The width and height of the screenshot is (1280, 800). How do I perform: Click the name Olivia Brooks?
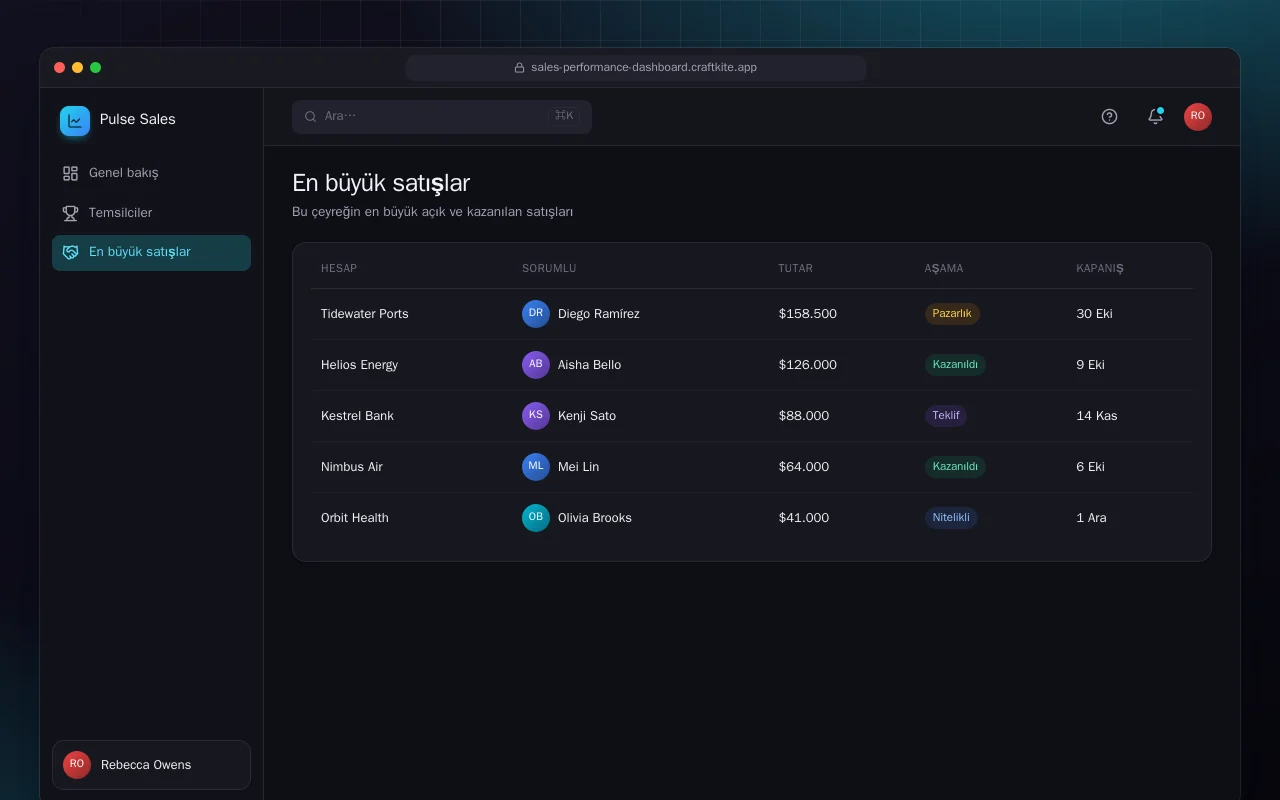click(595, 518)
